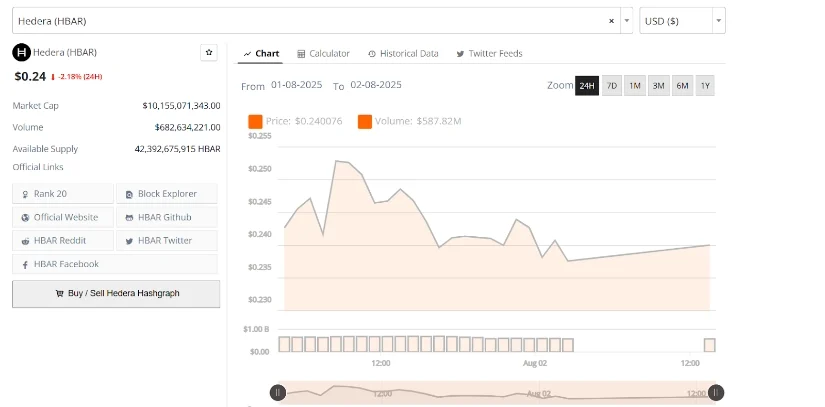
Task: Click the $0.24 price heading
Action: [30, 77]
